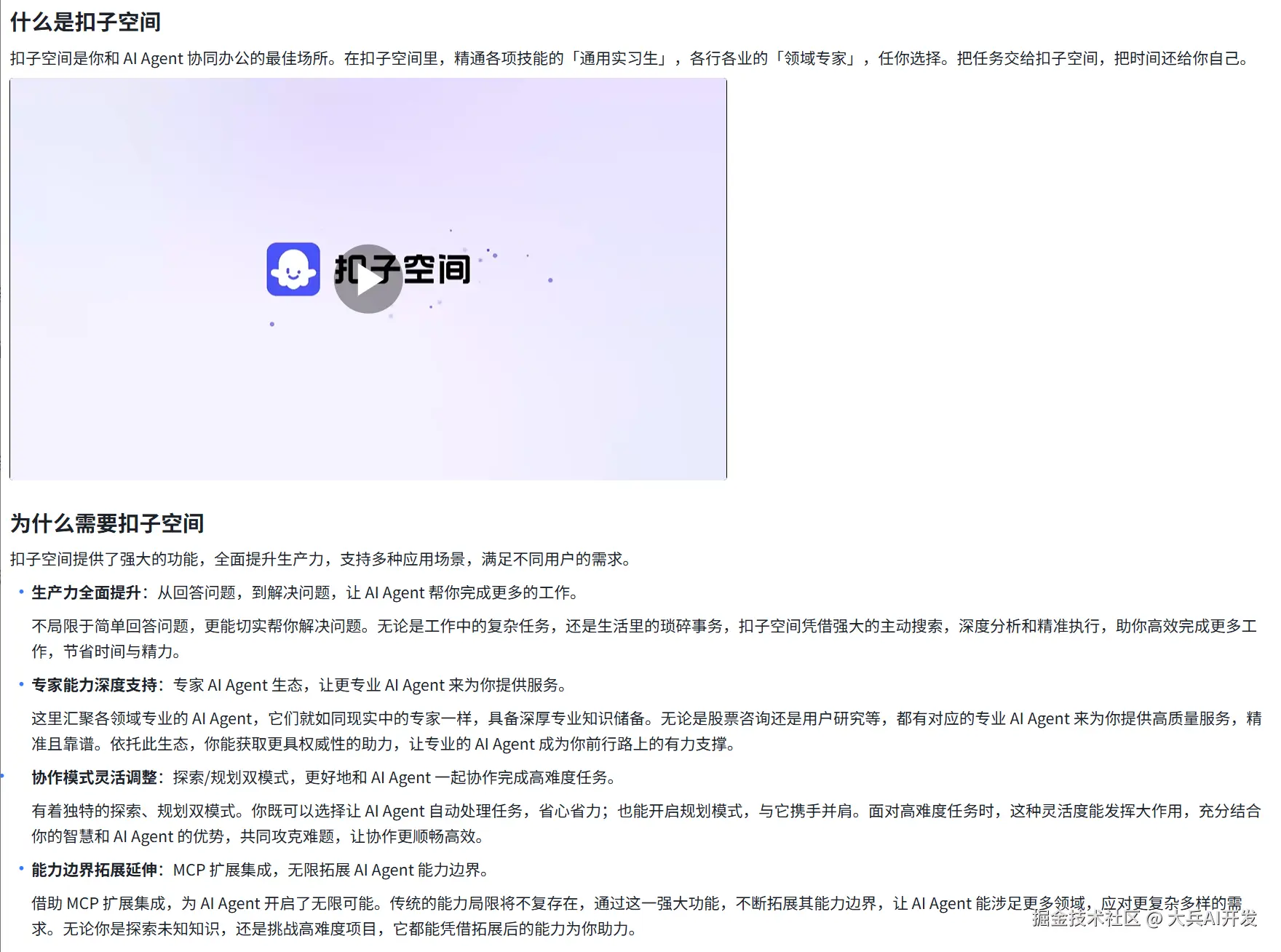Click the 扣子空间 ghost logo icon
Viewport: 1281px width, 952px height.
click(x=293, y=269)
